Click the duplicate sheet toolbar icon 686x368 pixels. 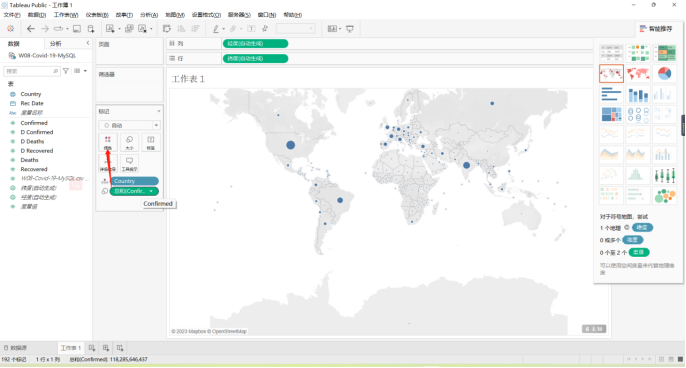point(129,29)
